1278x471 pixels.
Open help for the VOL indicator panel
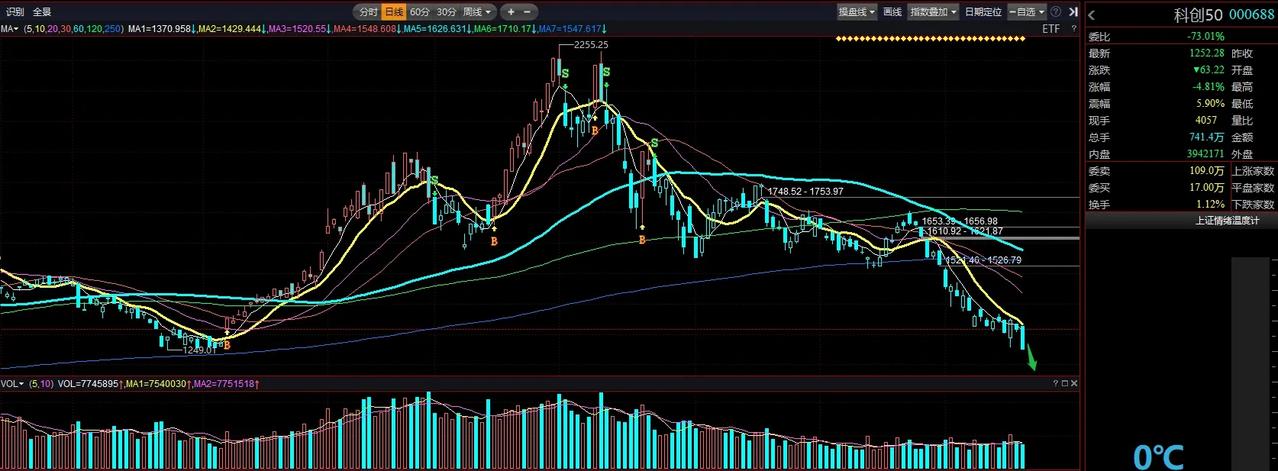pos(1055,383)
